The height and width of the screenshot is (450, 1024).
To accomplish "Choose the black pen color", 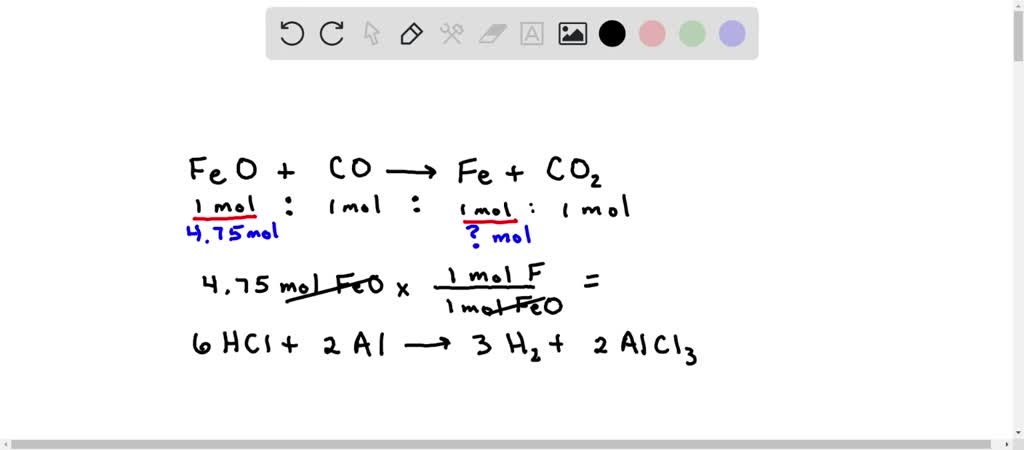I will click(612, 33).
